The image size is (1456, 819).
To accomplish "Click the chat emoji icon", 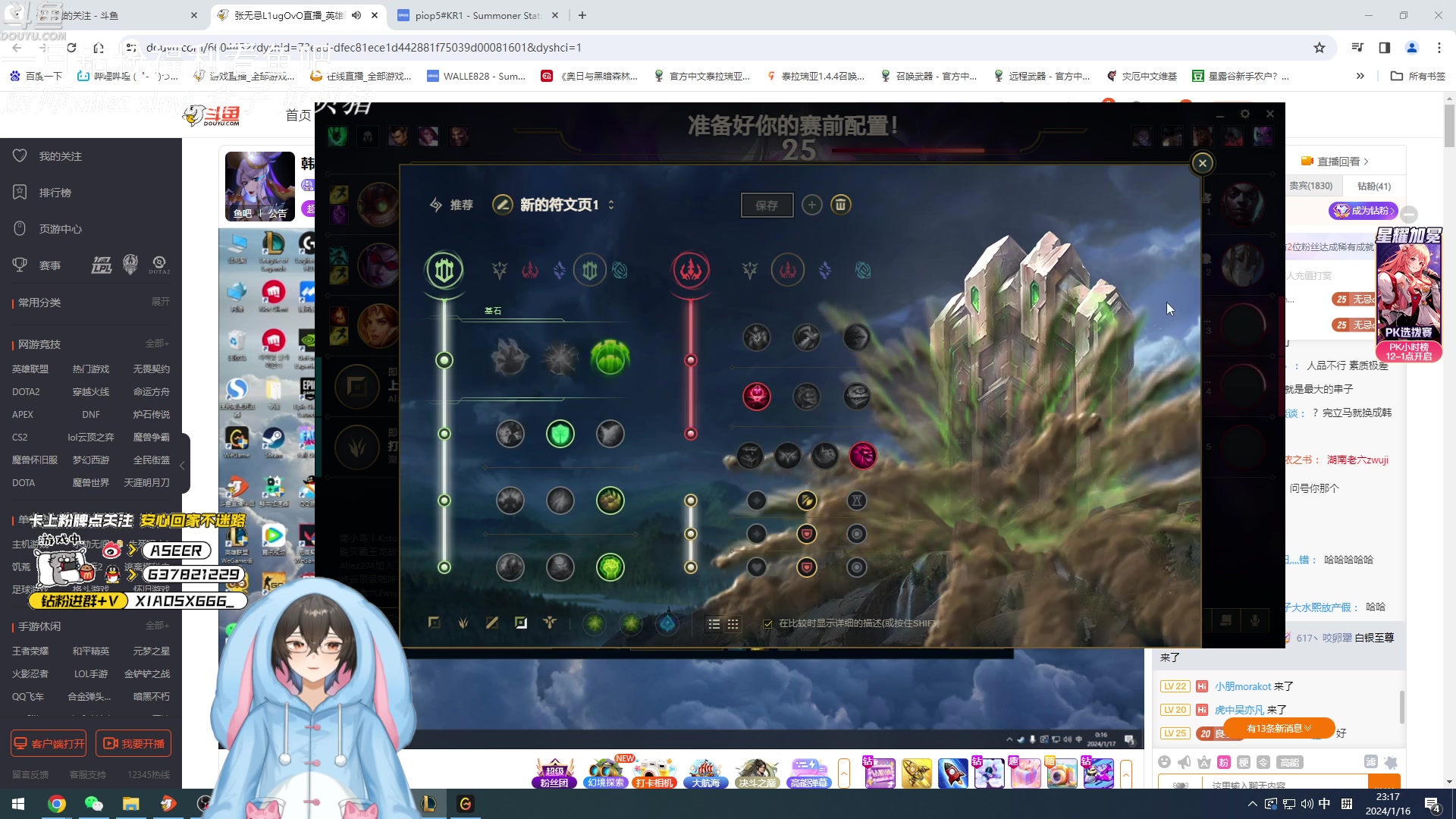I will (x=1164, y=762).
